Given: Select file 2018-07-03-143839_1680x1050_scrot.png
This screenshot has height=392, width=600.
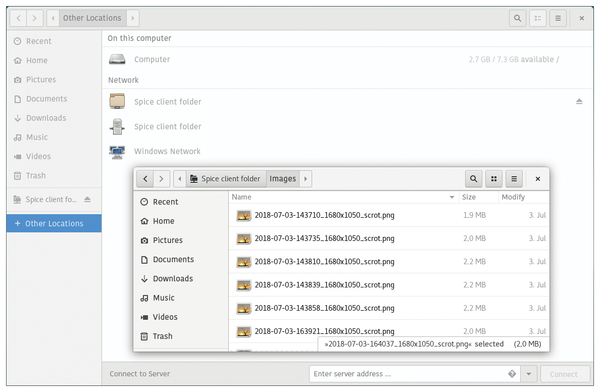Looking at the screenshot, I should (389, 285).
